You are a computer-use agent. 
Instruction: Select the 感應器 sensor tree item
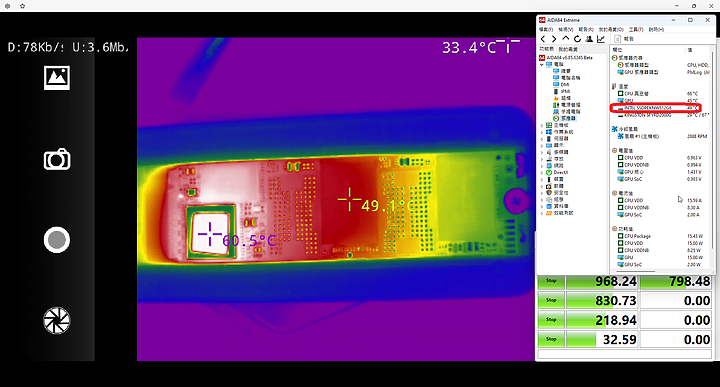click(x=564, y=118)
